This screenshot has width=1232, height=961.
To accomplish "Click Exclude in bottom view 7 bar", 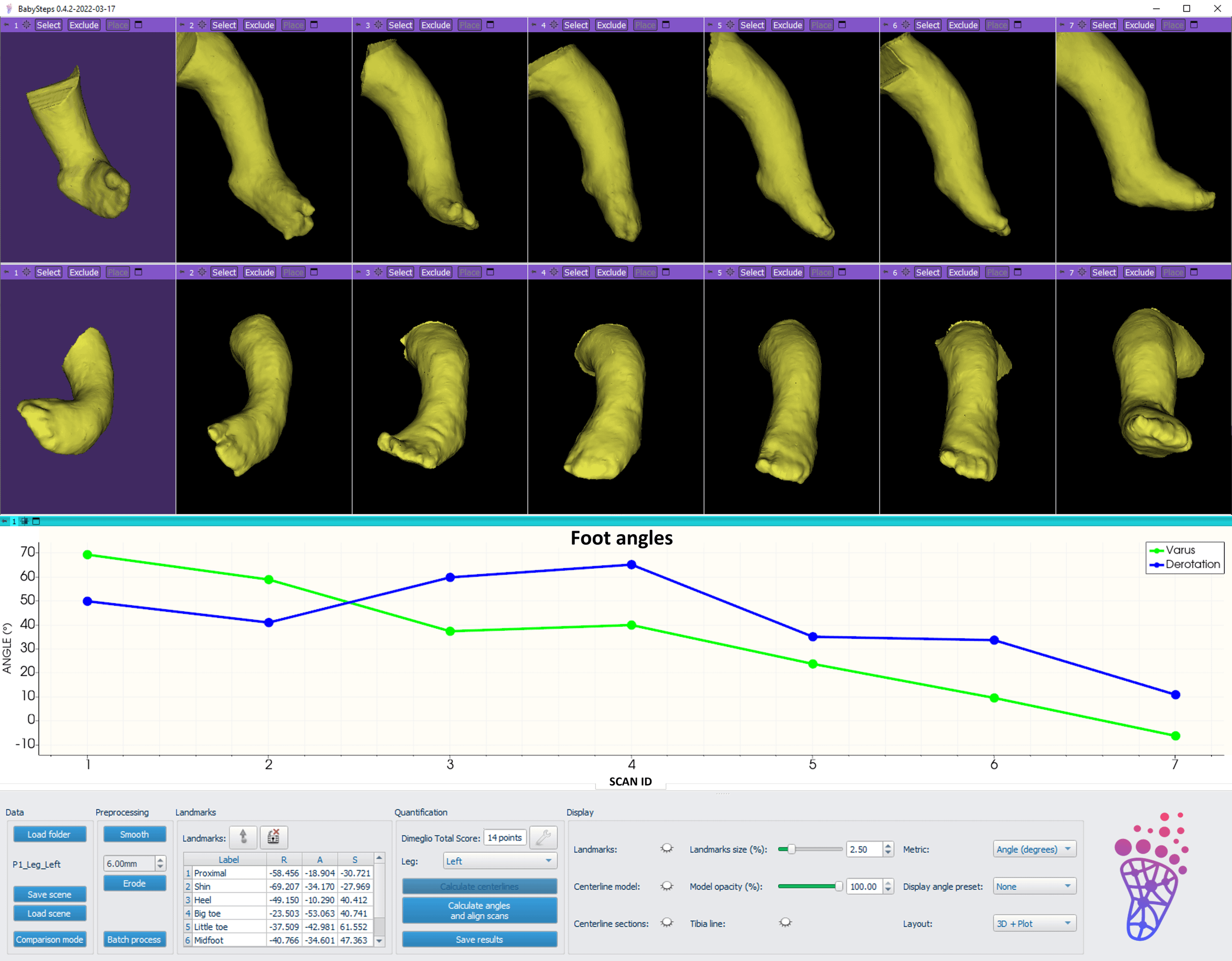I will tap(1139, 272).
